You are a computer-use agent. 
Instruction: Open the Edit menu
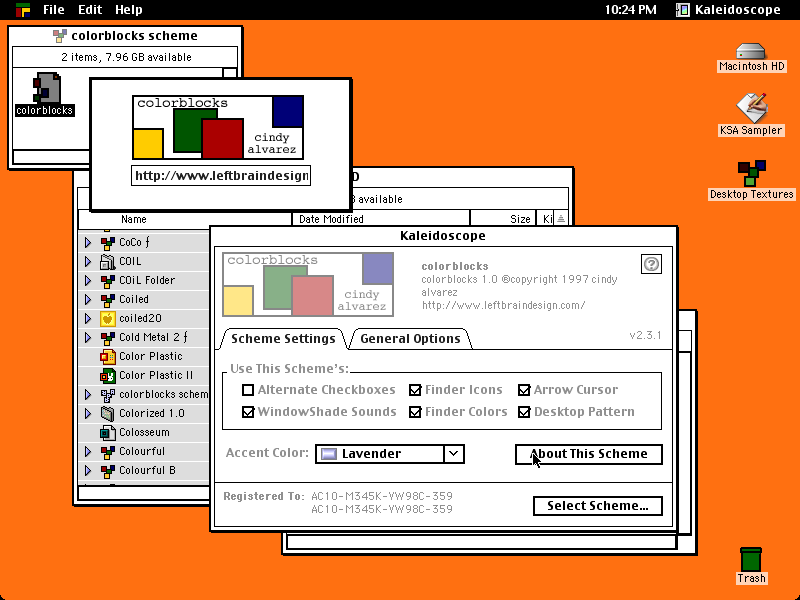coord(90,10)
